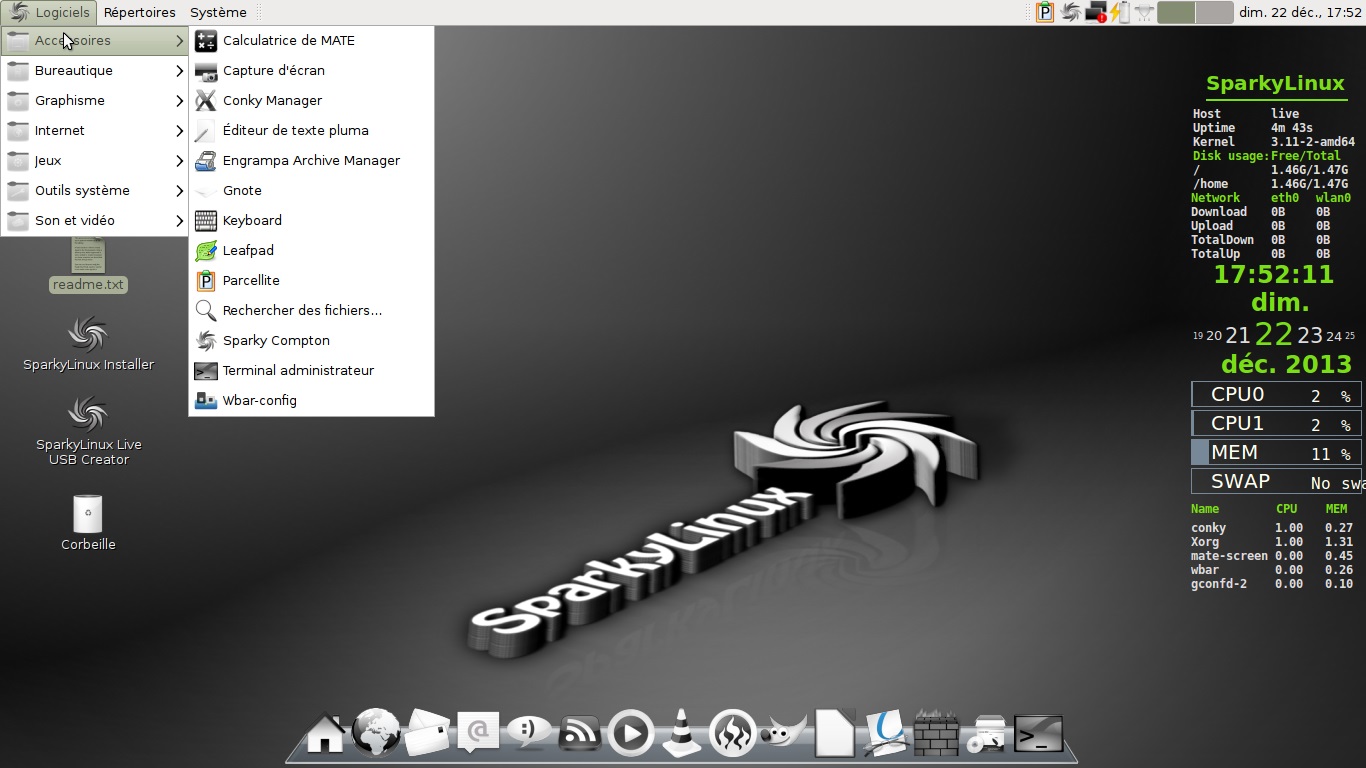
Task: Switch to the second gray workspace
Action: 1214,12
